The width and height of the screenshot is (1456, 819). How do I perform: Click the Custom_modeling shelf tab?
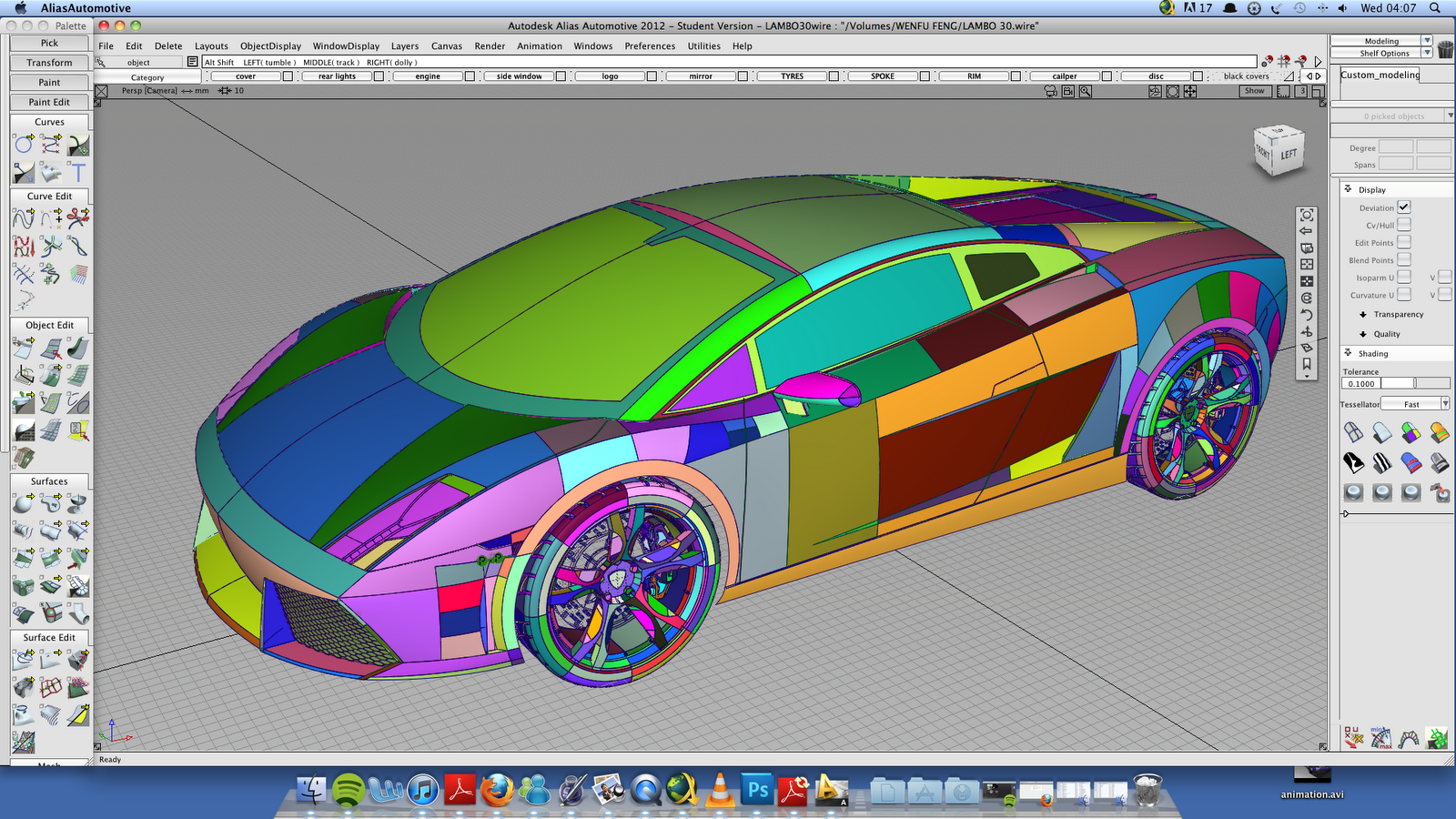(x=1380, y=75)
